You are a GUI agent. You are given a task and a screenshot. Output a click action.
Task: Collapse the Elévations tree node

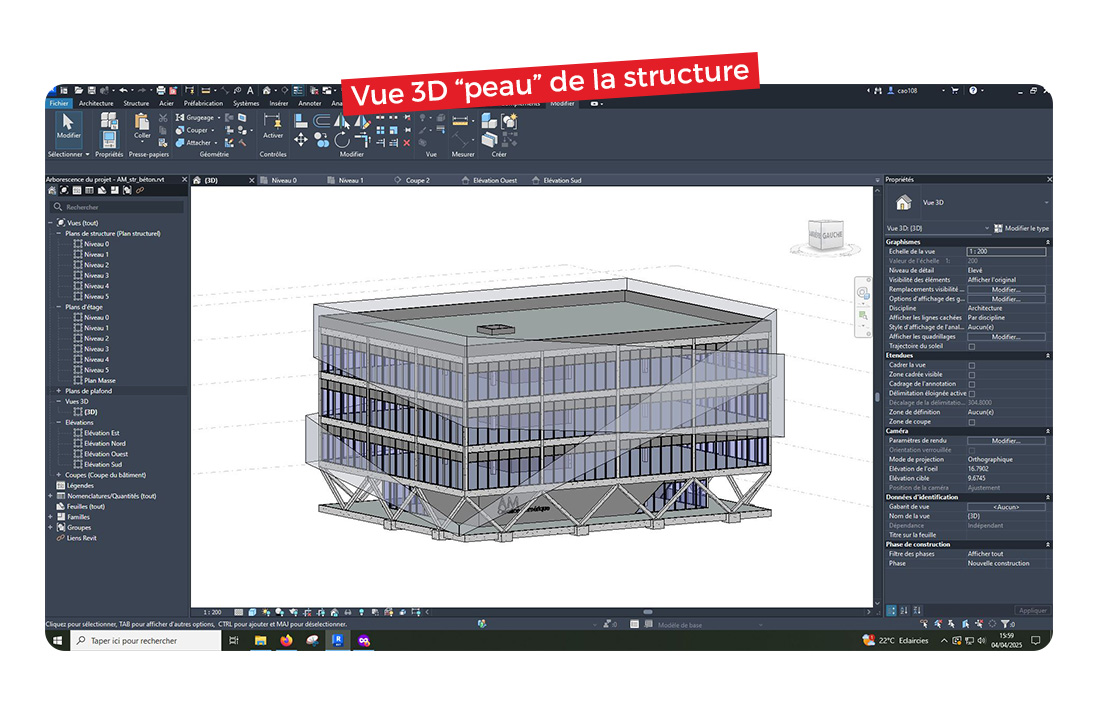(x=59, y=422)
